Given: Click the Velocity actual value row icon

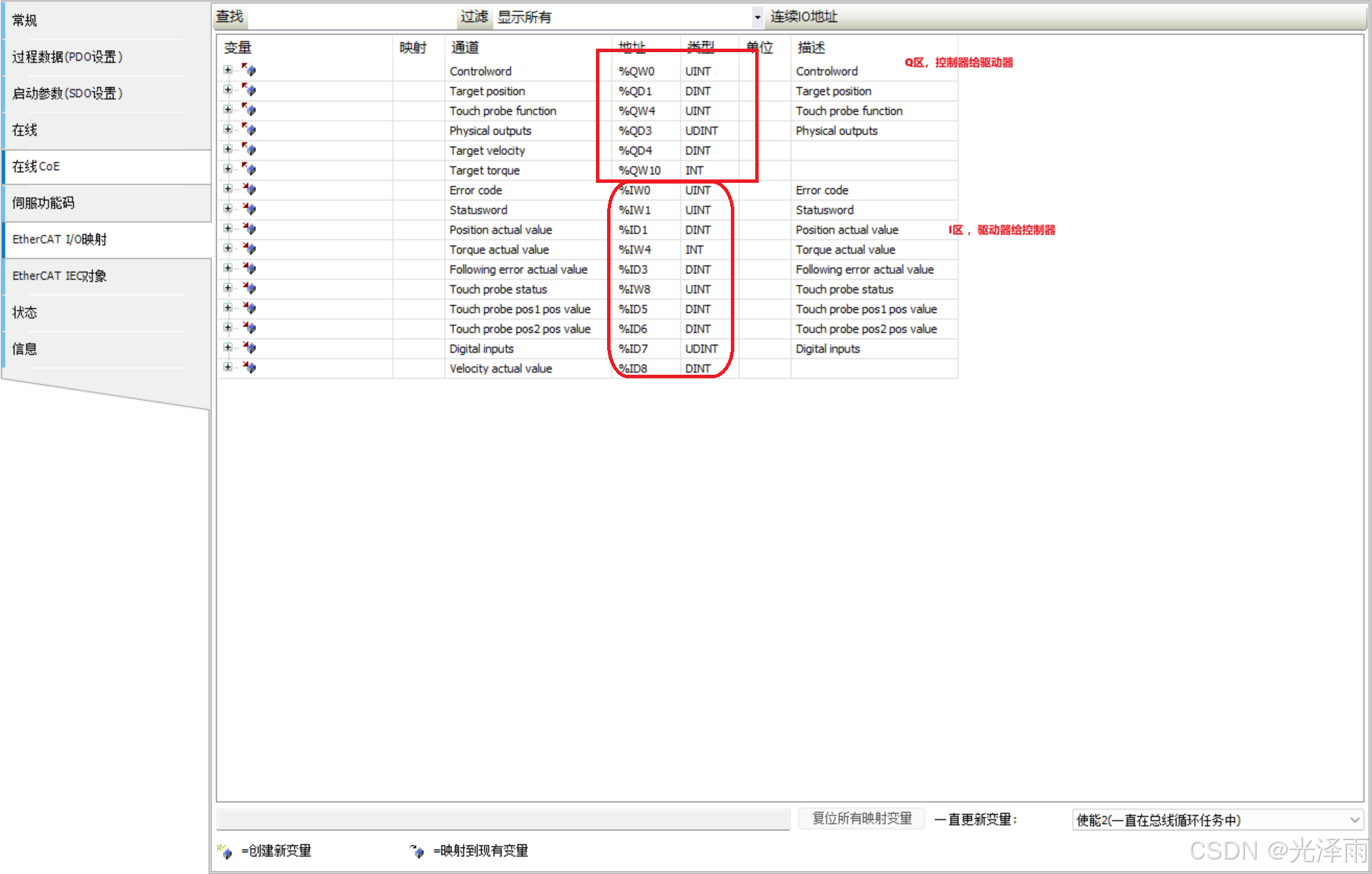Looking at the screenshot, I should point(249,368).
